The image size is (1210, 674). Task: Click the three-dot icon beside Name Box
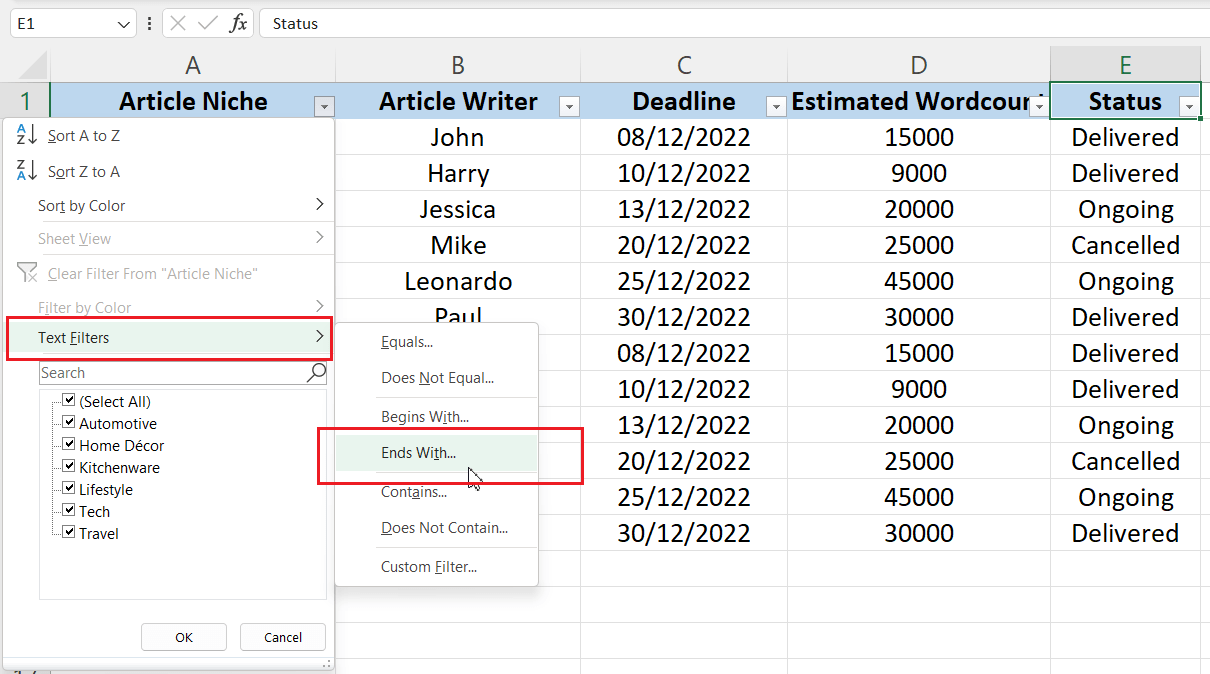point(147,22)
